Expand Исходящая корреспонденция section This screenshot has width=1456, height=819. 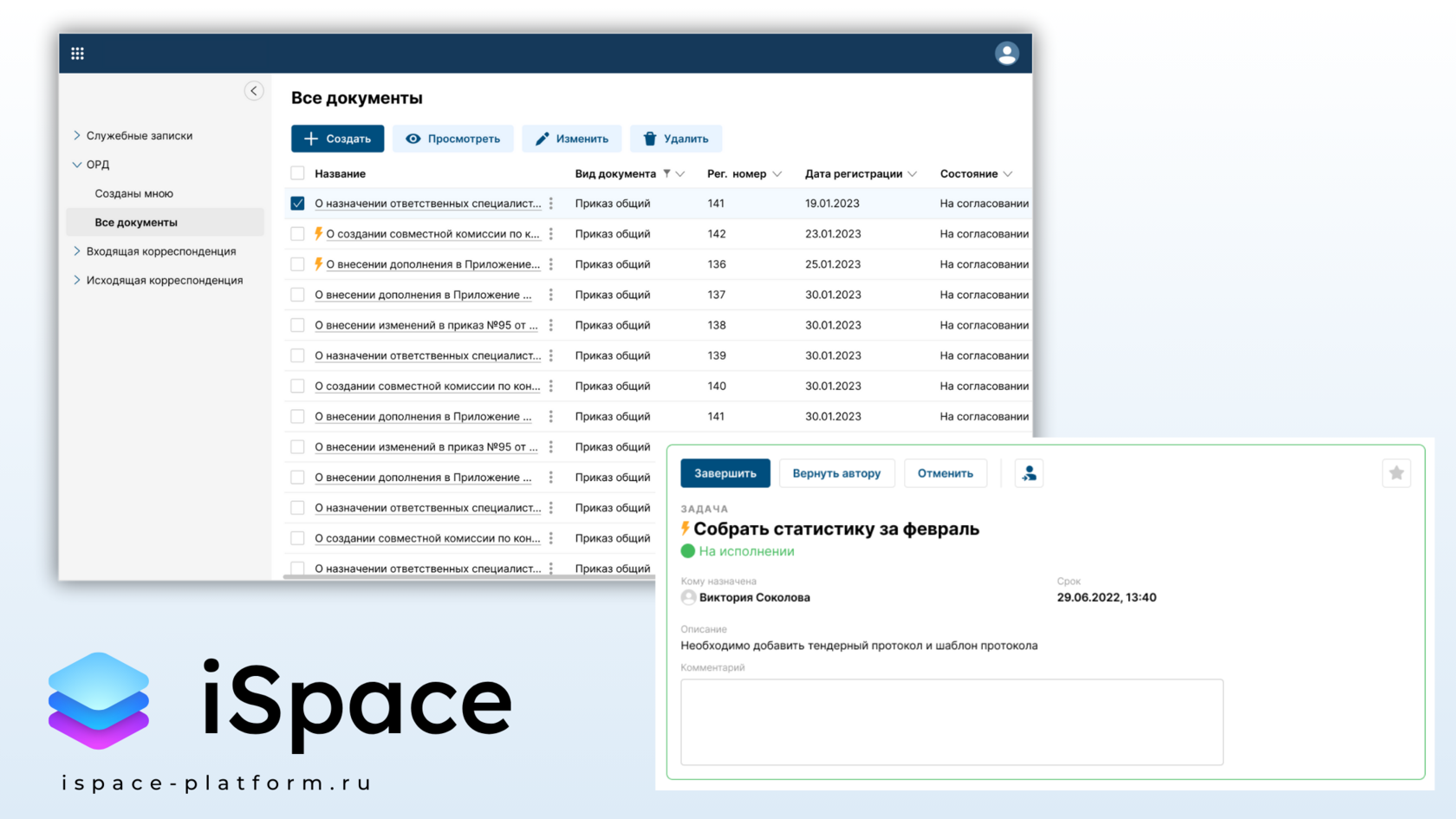[x=77, y=280]
